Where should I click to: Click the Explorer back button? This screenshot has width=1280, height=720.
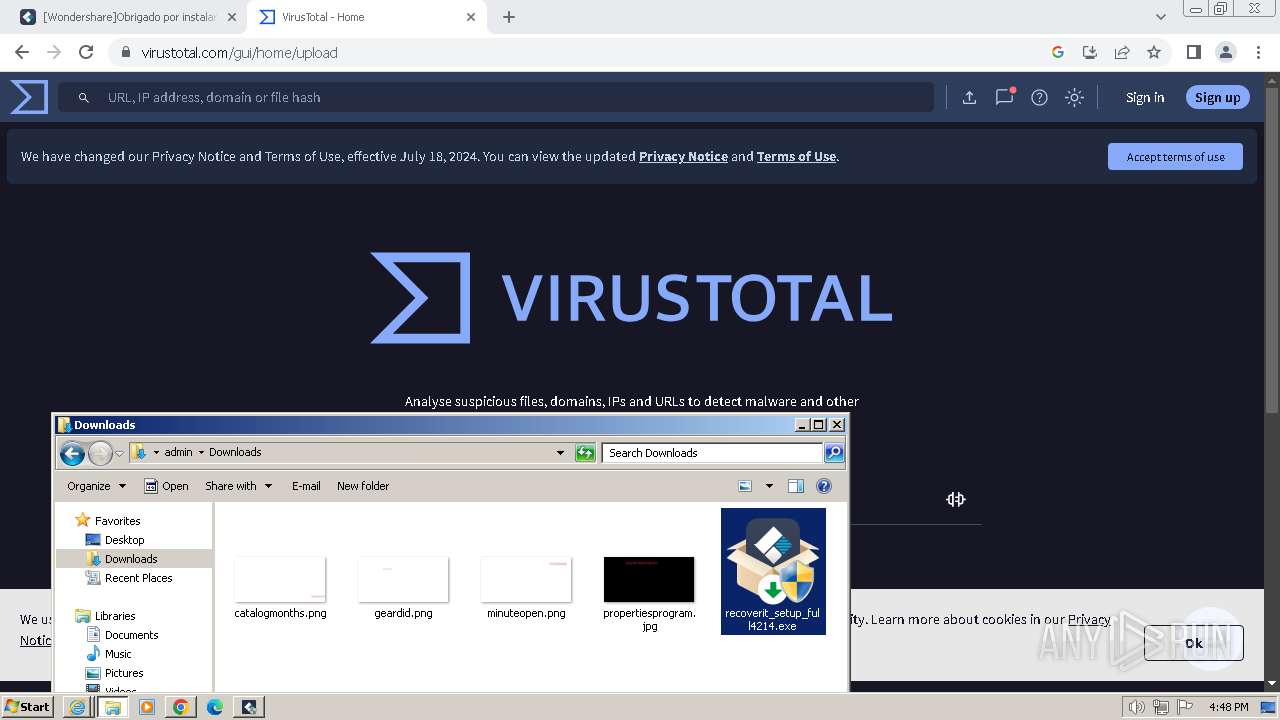click(72, 454)
